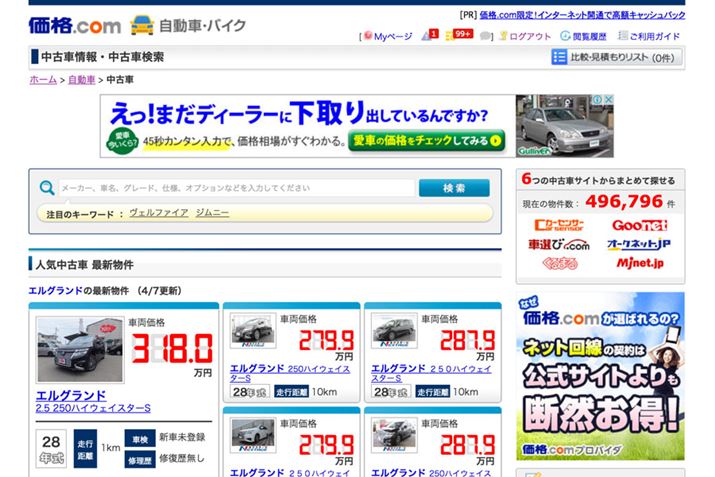Open ご利用ガイド usage guide

(x=649, y=36)
